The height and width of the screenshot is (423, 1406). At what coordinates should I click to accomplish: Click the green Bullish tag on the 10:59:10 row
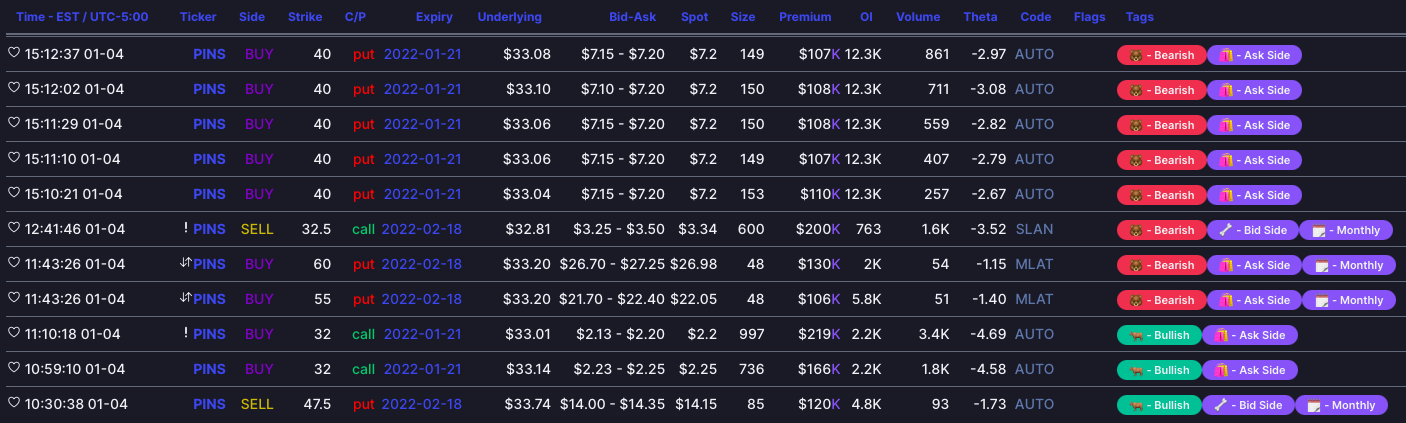(1157, 370)
